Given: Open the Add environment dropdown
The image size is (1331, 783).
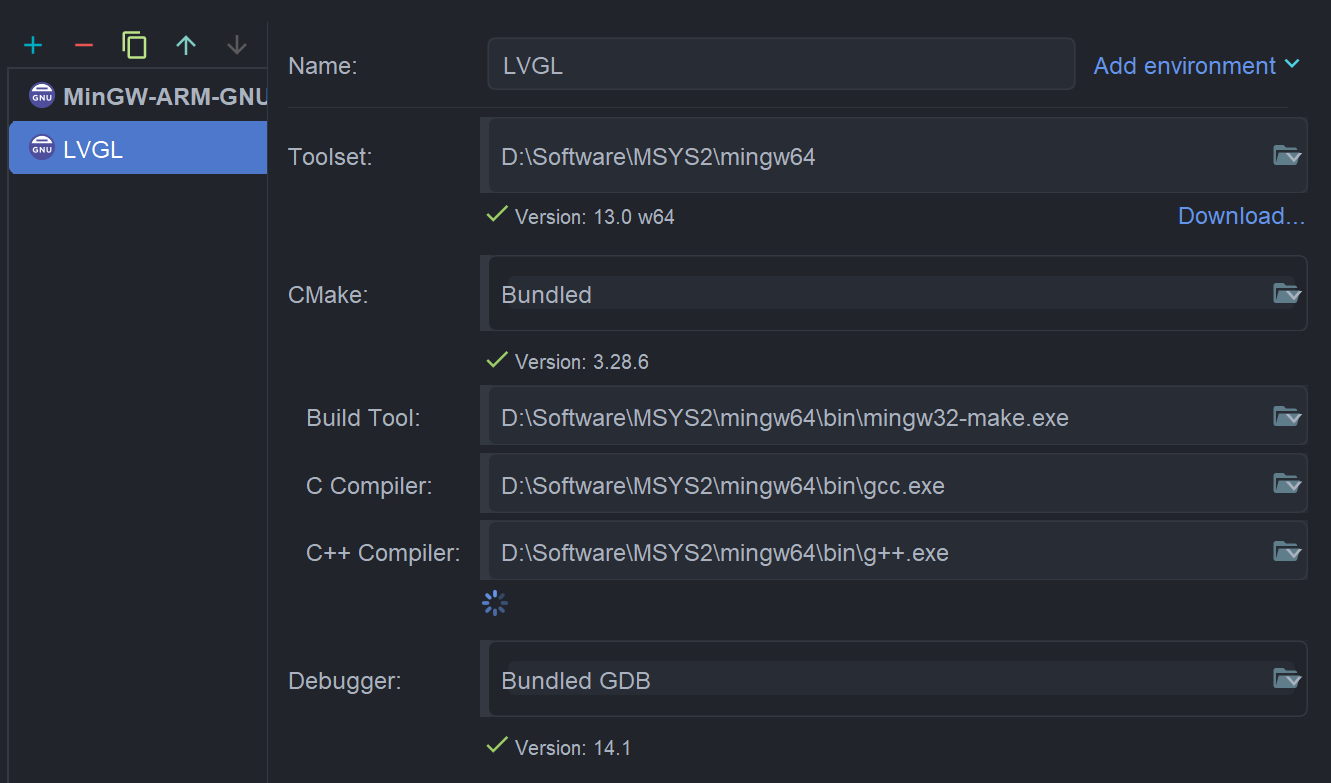Looking at the screenshot, I should pos(1196,66).
